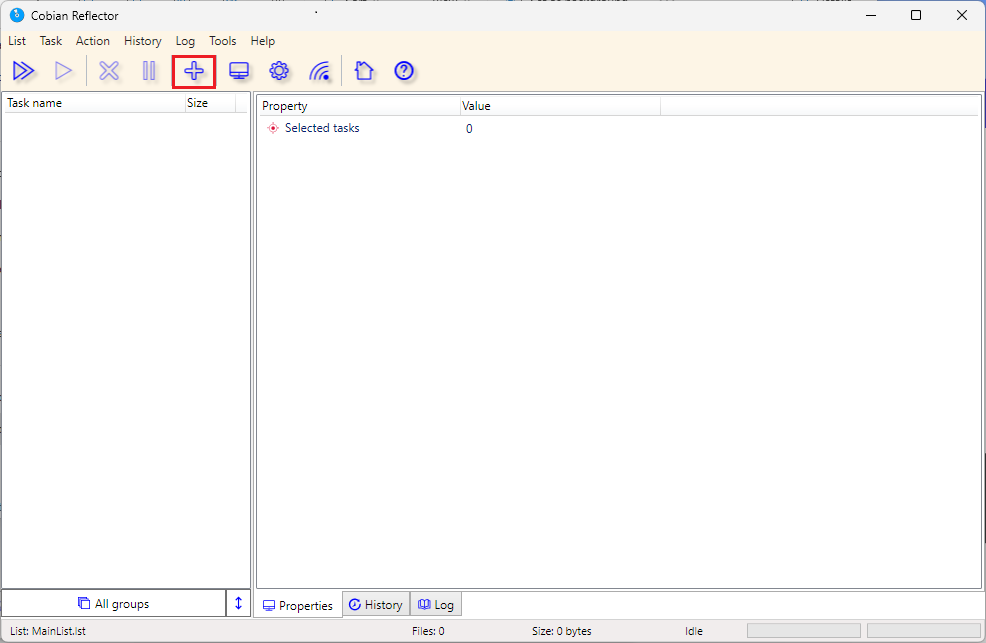This screenshot has height=643, width=986.
Task: Open the Tools menu
Action: [223, 41]
